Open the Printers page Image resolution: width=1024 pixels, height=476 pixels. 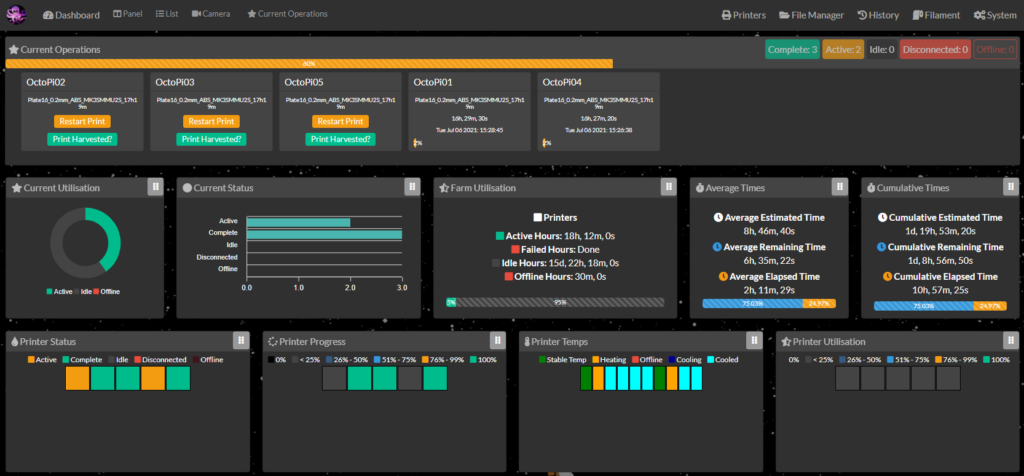pyautogui.click(x=744, y=15)
